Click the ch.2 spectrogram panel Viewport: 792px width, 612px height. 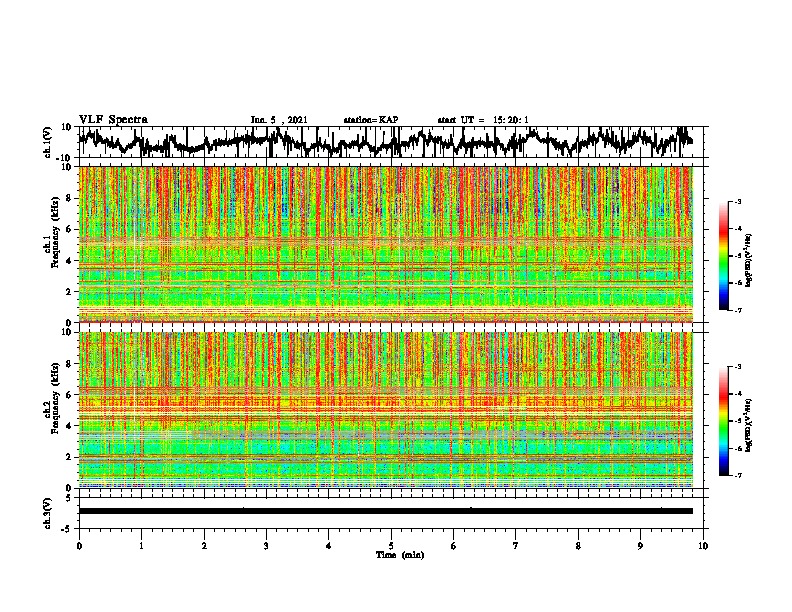tap(386, 410)
